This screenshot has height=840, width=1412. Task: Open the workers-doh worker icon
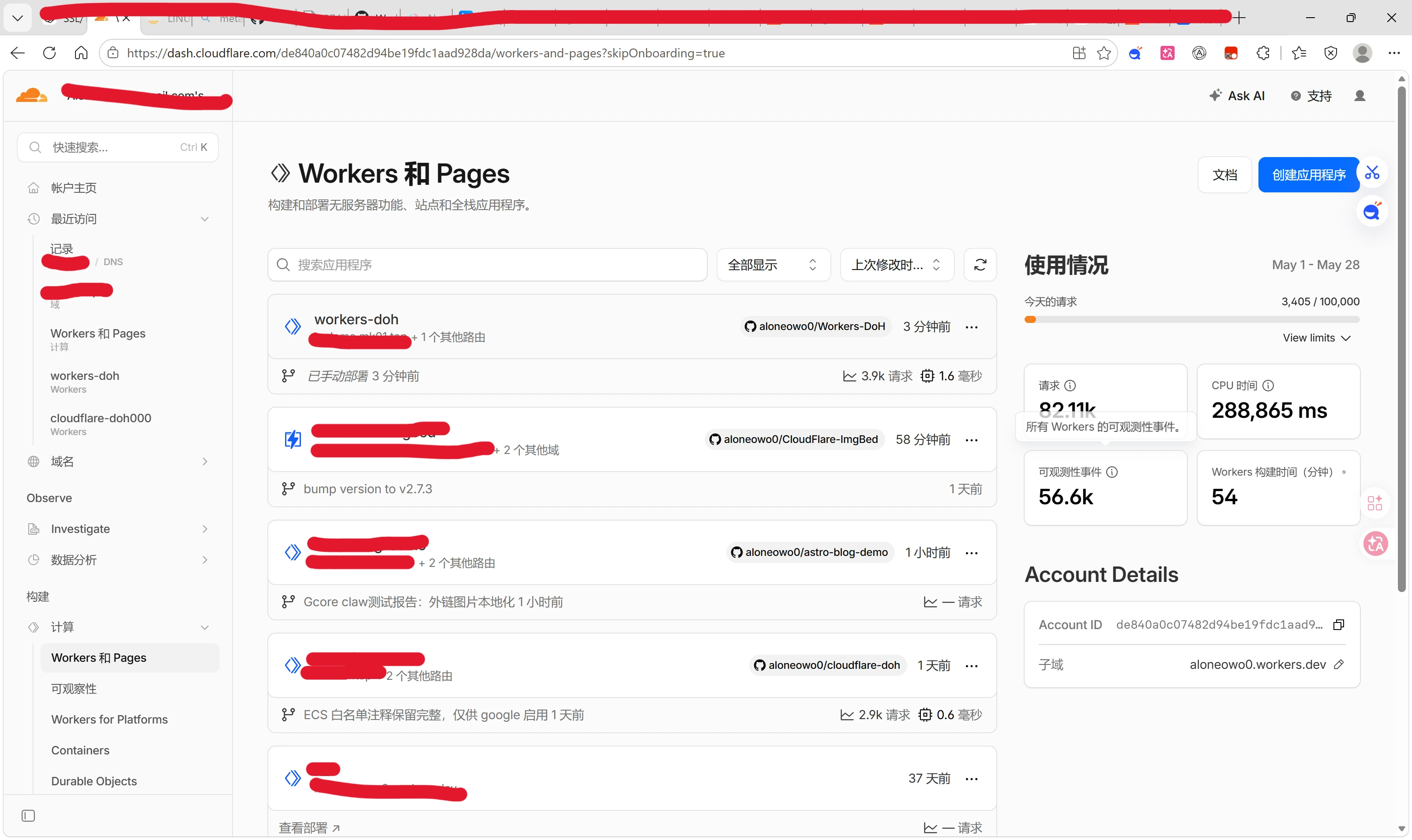(x=292, y=326)
